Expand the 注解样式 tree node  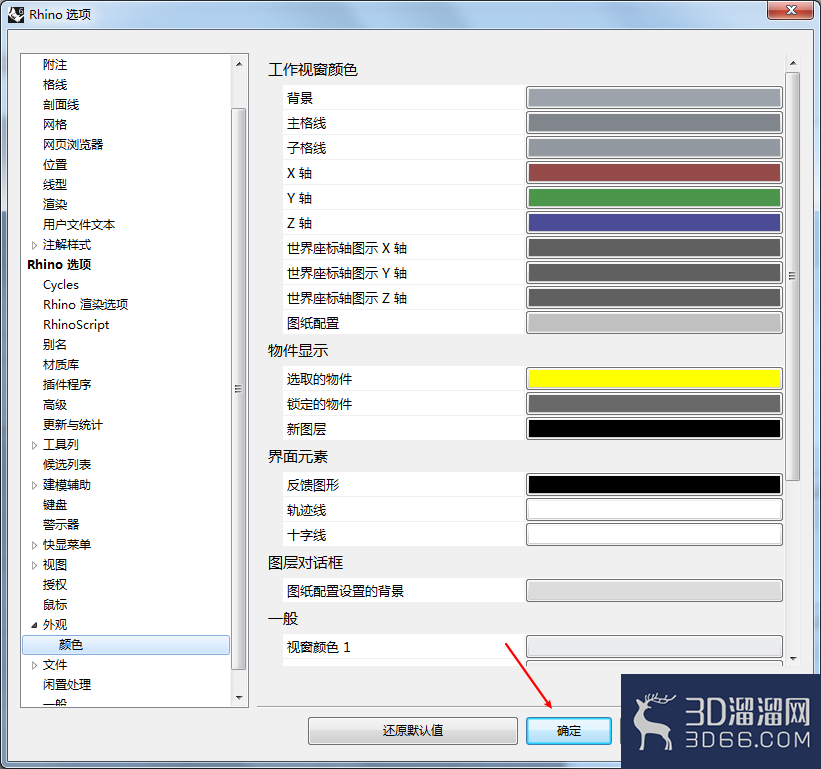[34, 245]
